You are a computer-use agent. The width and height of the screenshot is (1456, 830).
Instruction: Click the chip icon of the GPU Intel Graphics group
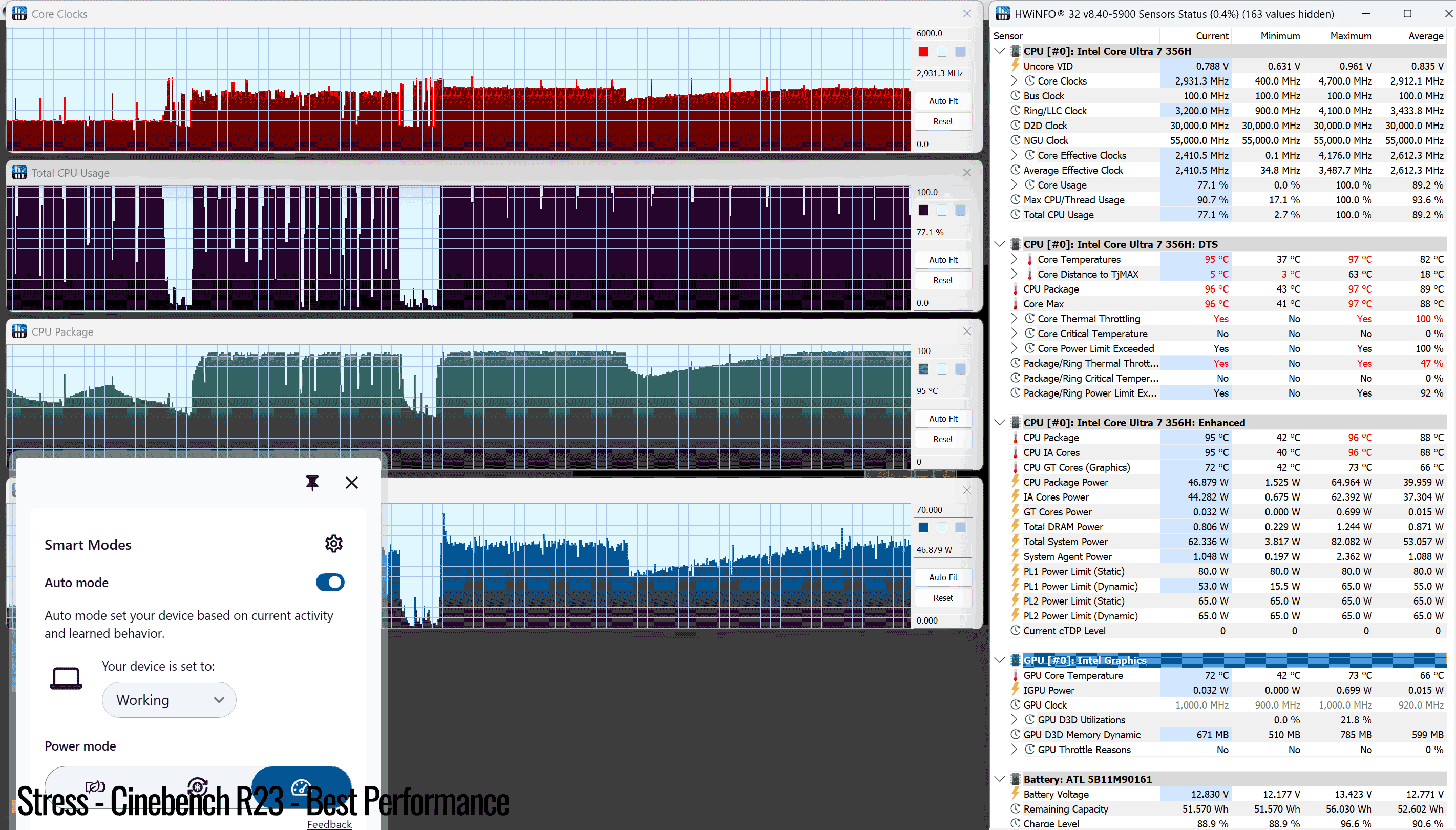1015,660
